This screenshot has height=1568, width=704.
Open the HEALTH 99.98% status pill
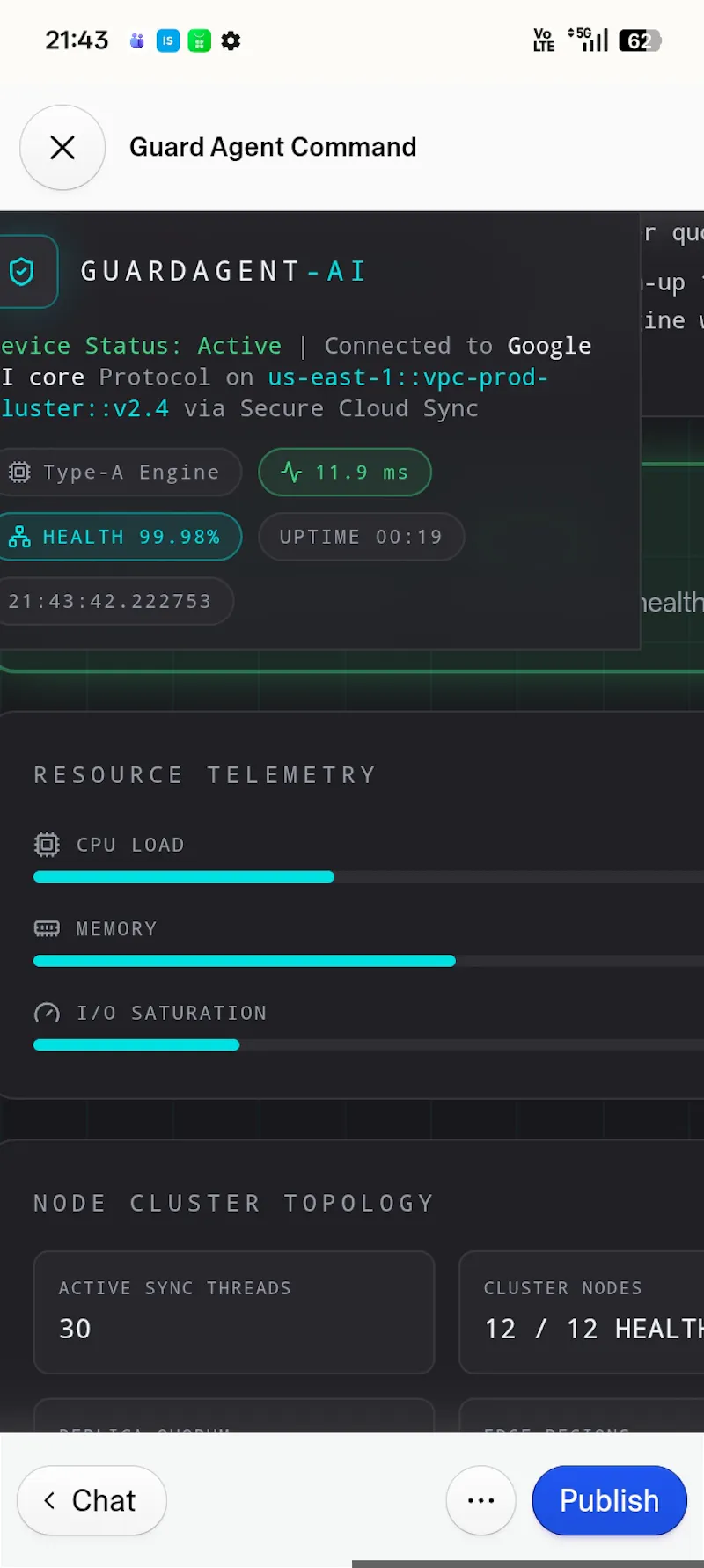[x=118, y=537]
